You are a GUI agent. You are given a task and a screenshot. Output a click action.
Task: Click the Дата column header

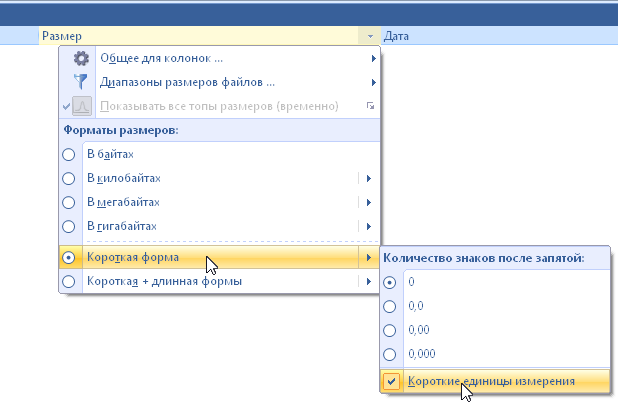point(499,36)
